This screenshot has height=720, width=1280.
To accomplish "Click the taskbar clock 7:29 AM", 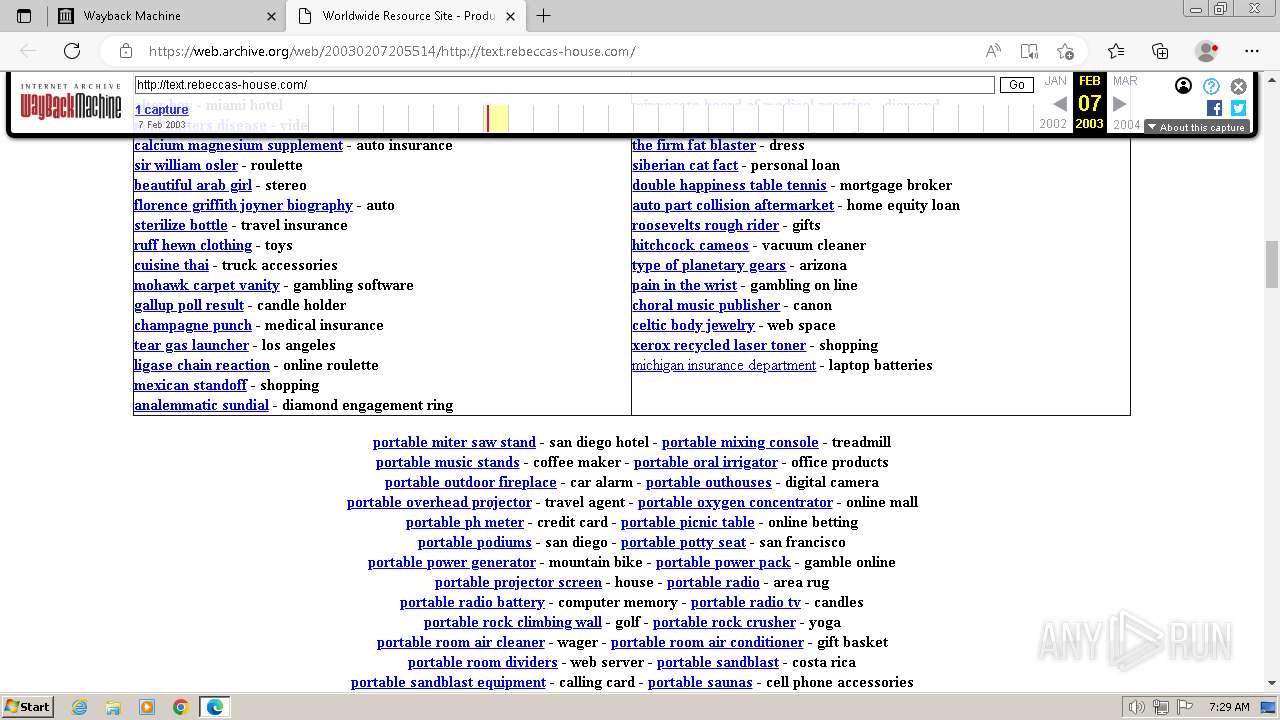I will pos(1229,707).
